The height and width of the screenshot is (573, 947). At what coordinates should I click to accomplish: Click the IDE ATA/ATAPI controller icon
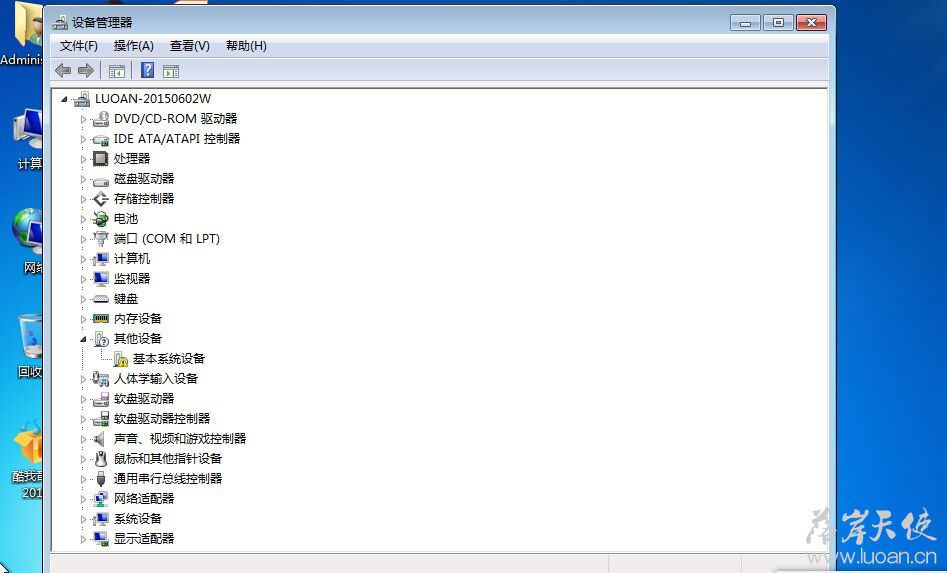click(x=101, y=139)
